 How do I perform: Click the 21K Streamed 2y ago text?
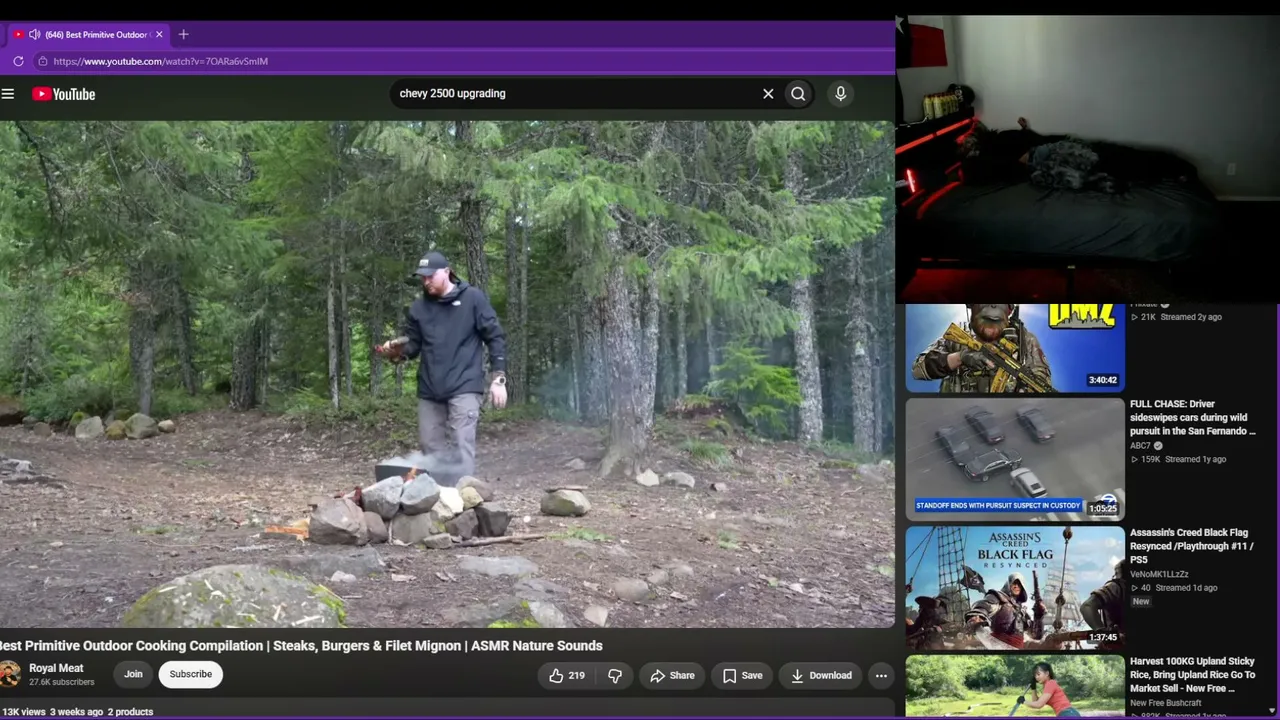1176,317
